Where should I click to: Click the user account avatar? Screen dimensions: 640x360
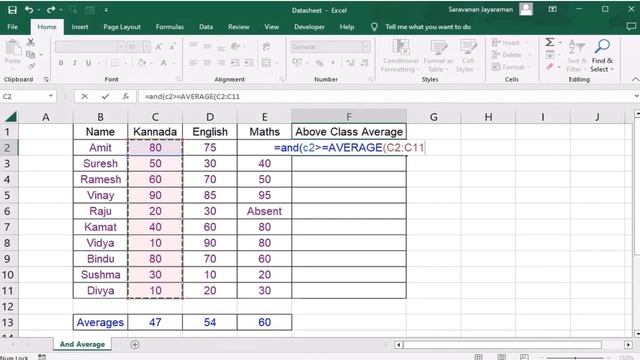click(526, 9)
